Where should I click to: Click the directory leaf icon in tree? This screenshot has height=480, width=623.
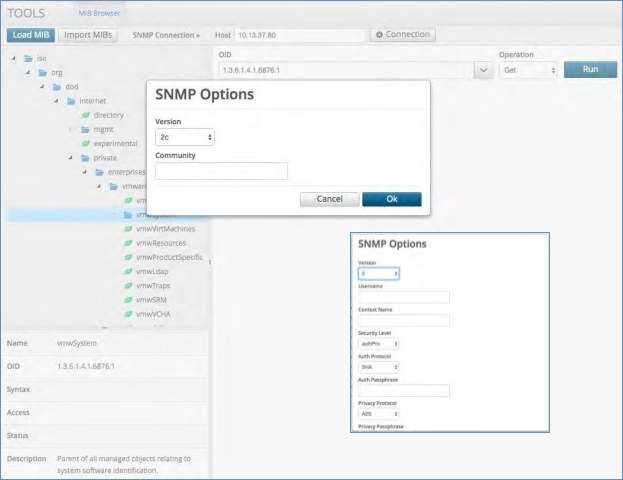pos(85,115)
